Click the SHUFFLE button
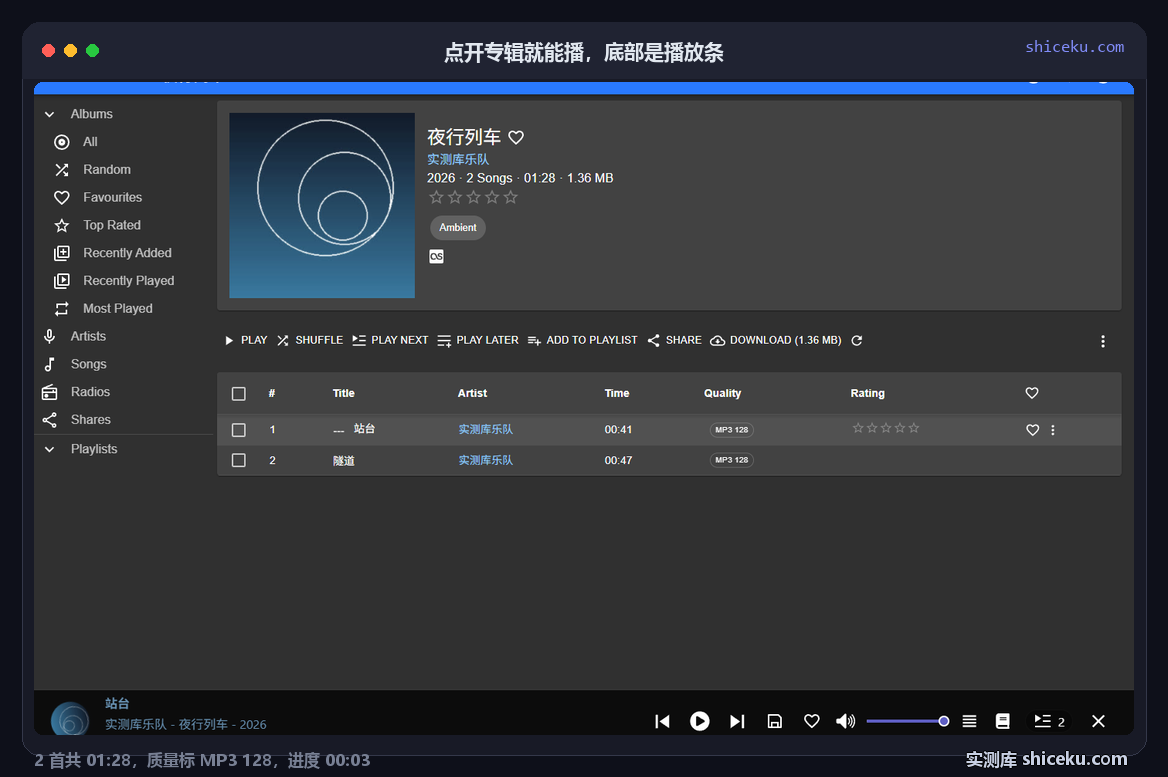The height and width of the screenshot is (777, 1168). (x=310, y=340)
